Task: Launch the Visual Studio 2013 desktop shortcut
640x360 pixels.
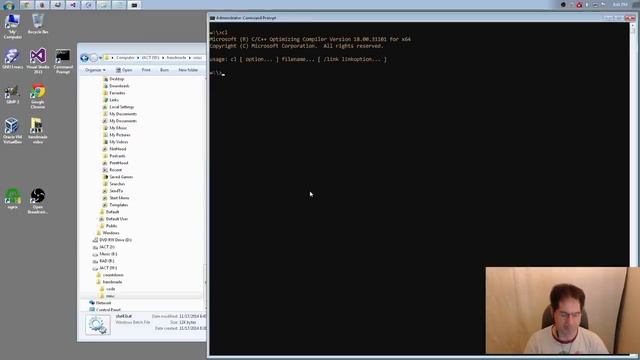Action: (x=38, y=61)
